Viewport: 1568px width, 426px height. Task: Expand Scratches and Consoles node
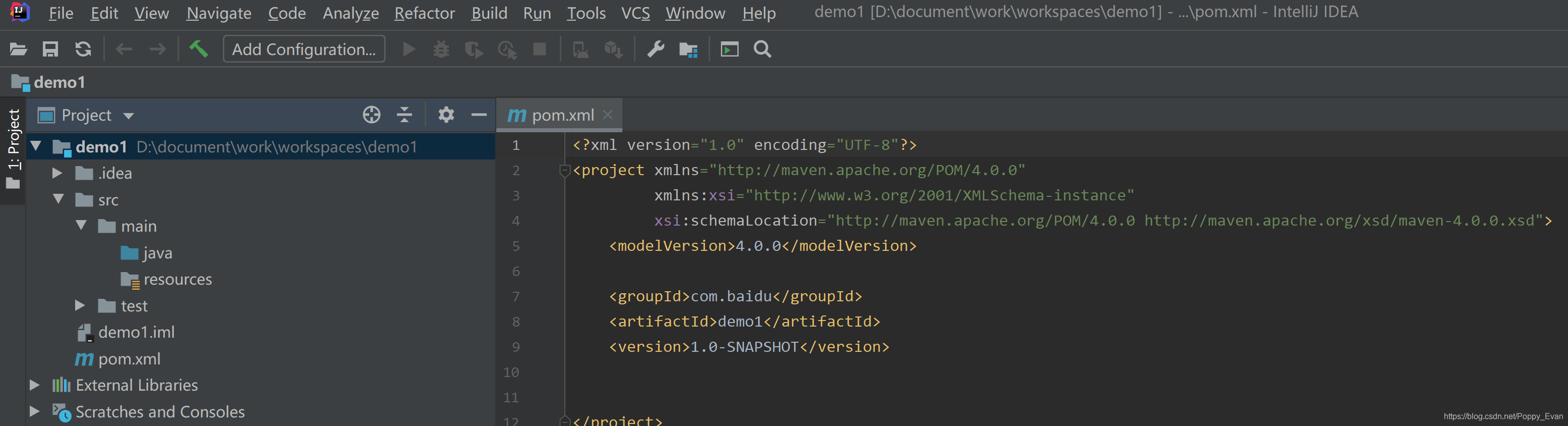(x=35, y=411)
